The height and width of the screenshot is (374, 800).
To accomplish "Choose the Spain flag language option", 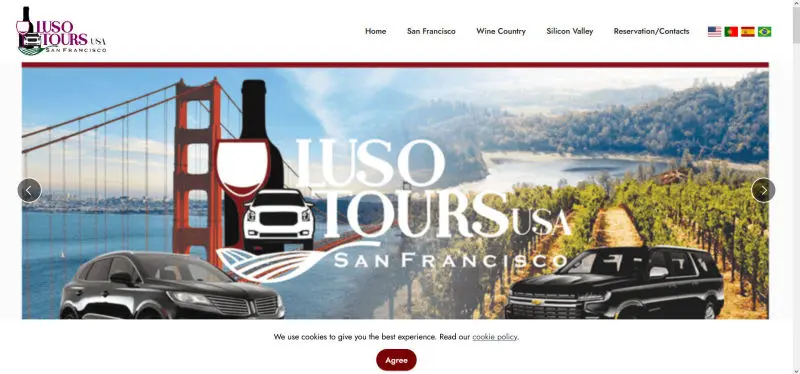I will (747, 32).
